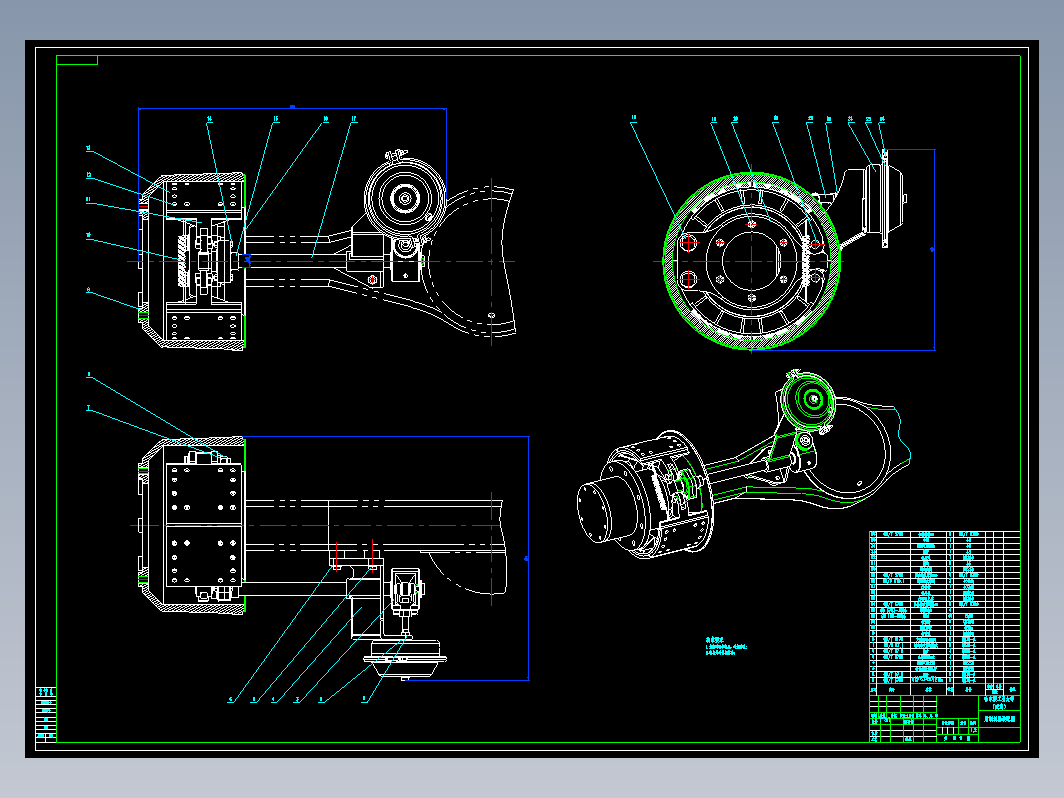The image size is (1064, 798).
Task: Select the circular brake drum end view
Action: pos(752,261)
